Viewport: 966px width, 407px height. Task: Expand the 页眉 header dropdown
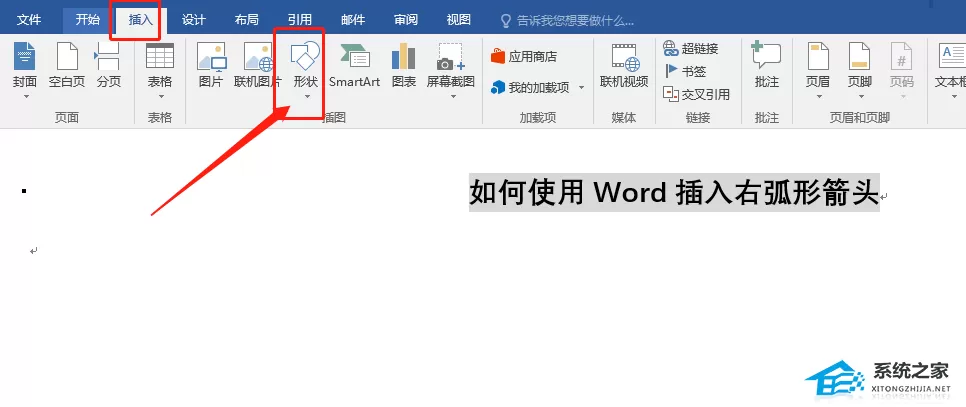pyautogui.click(x=819, y=96)
